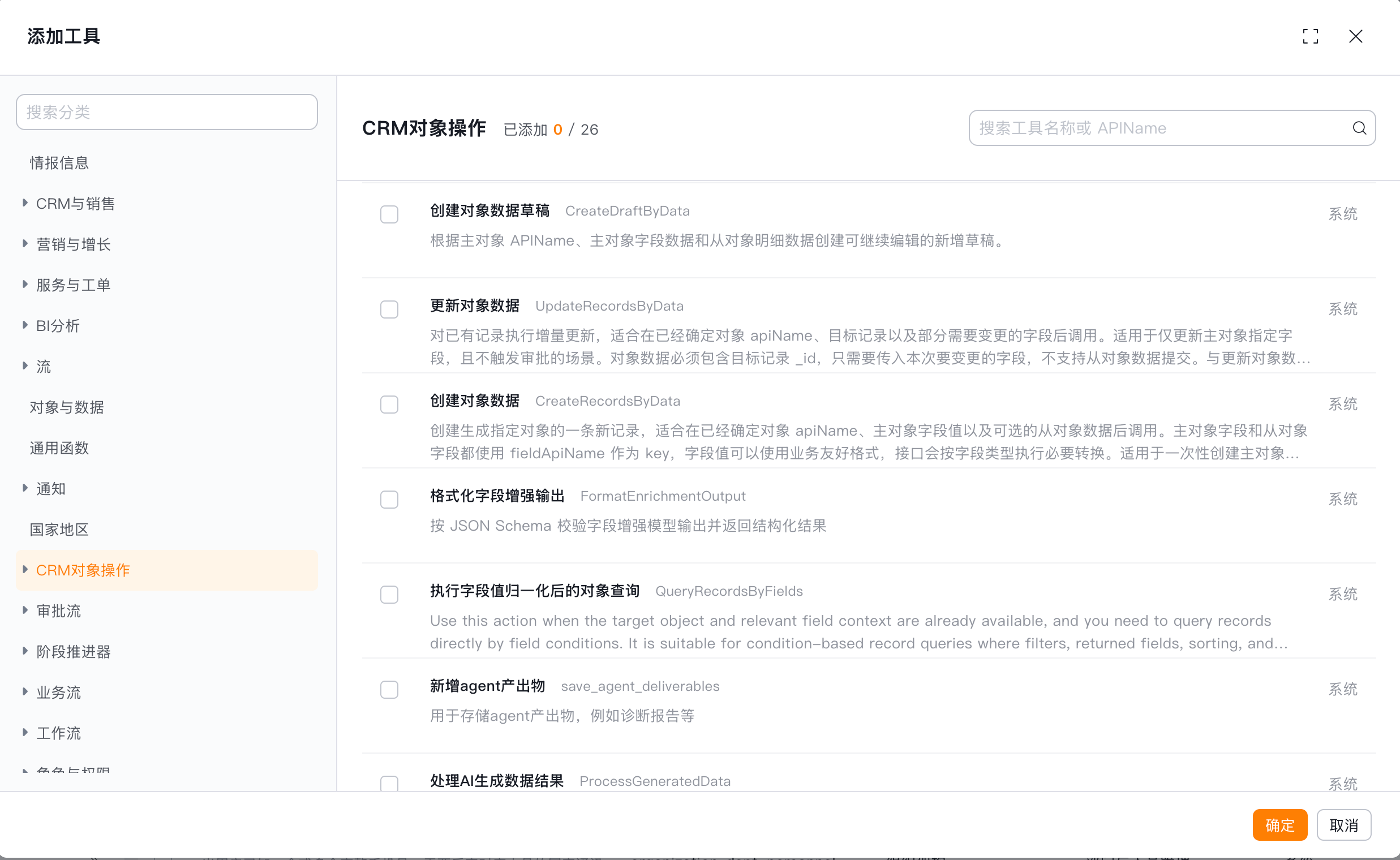Viewport: 1400px width, 860px height.
Task: Click the CreateDraftByData API name text
Action: [628, 211]
